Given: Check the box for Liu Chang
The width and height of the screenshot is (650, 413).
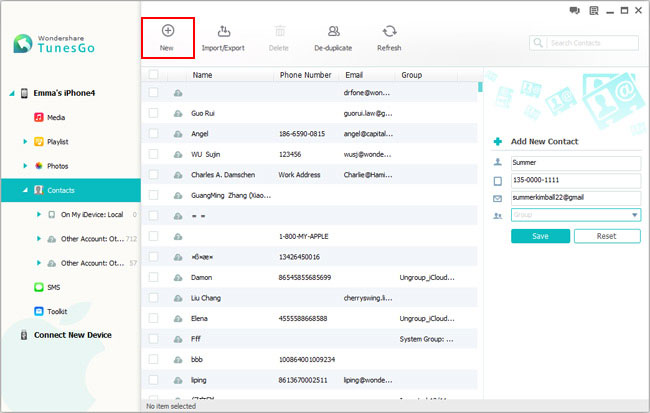Looking at the screenshot, I should 153,298.
